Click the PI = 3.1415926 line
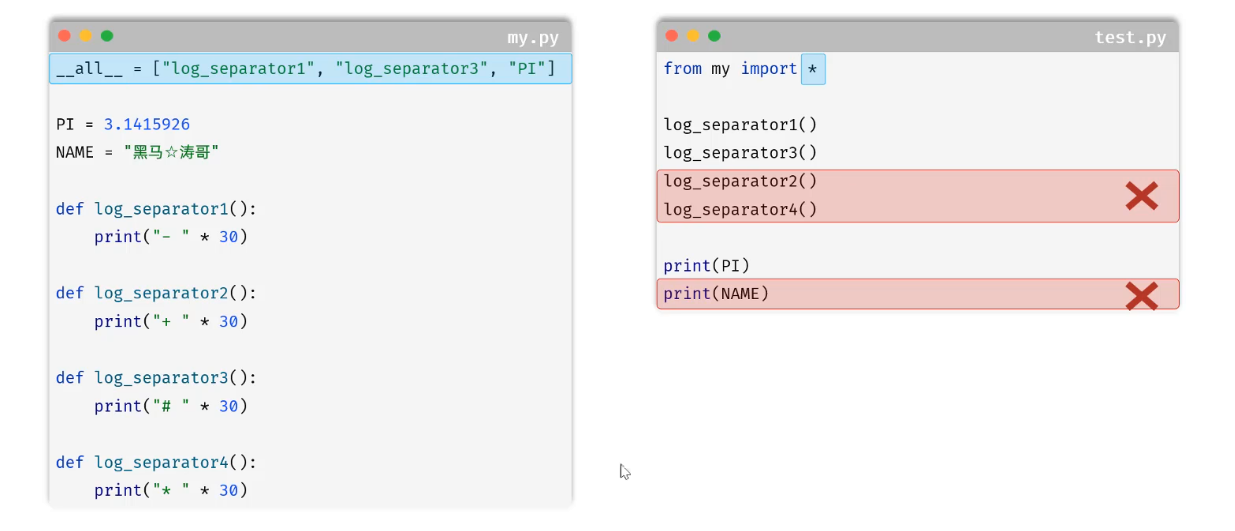This screenshot has height=531, width=1235. [x=123, y=124]
